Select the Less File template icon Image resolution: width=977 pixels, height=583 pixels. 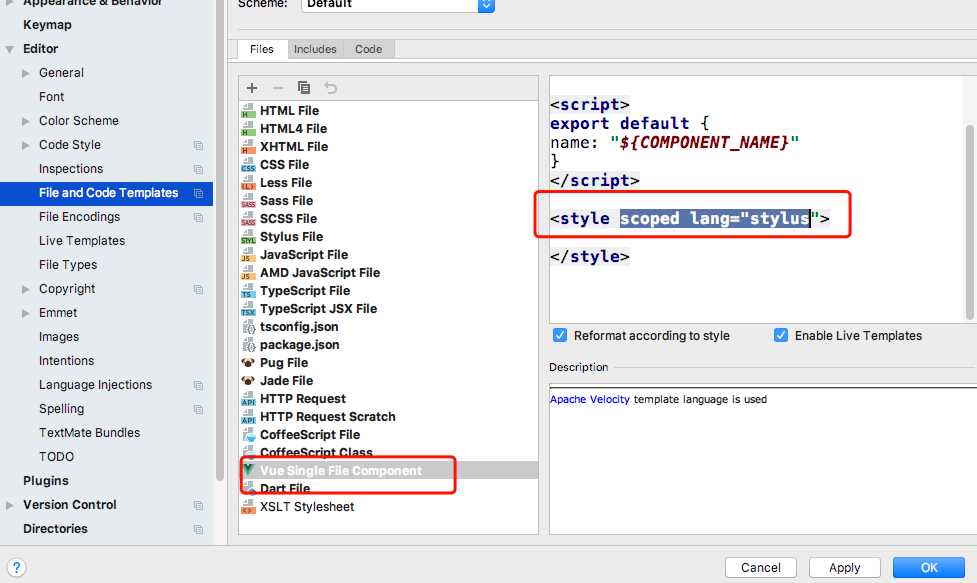(248, 183)
